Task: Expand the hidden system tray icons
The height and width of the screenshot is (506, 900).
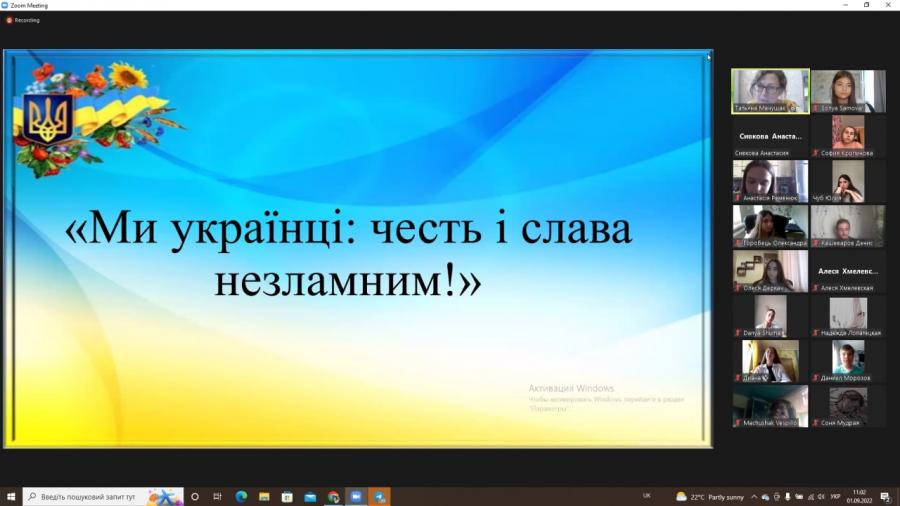Action: click(754, 497)
